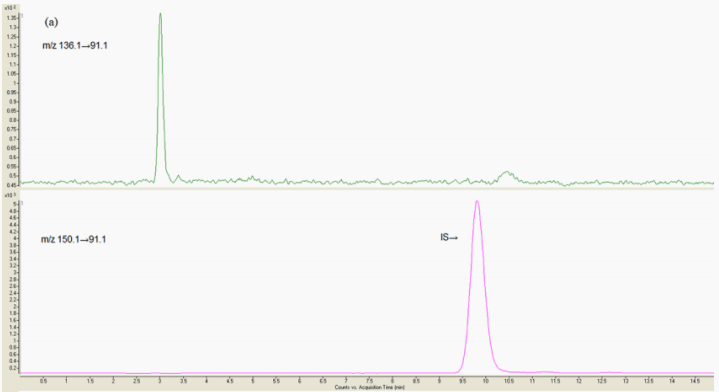Click the upper y-axis tick labeled 0.45
This screenshot has width=719, height=392.
(x=12, y=185)
